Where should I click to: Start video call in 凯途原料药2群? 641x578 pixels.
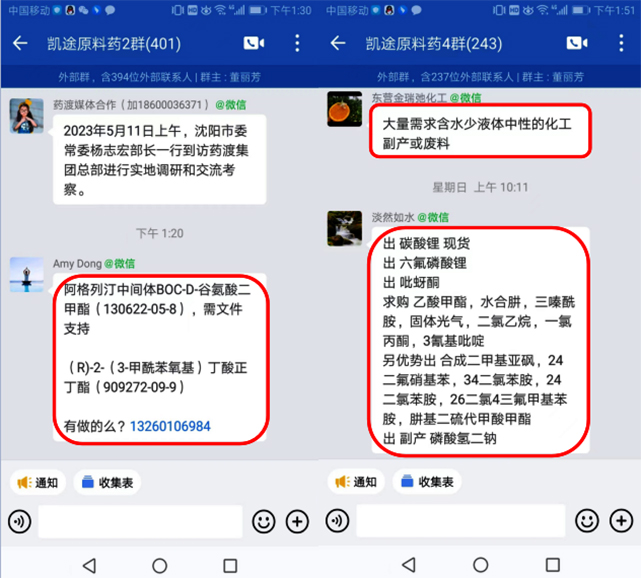pos(254,43)
